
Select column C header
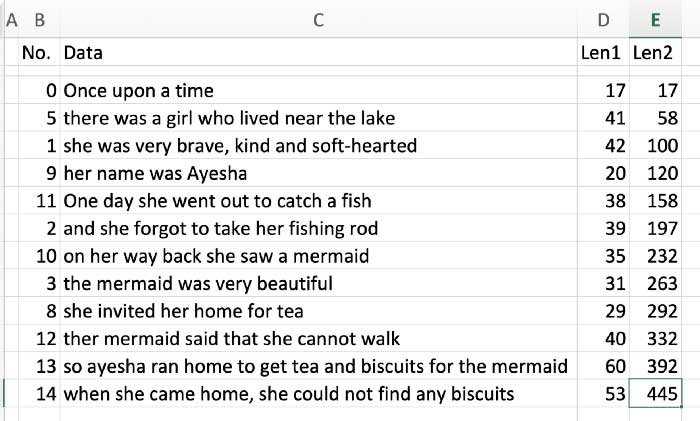pyautogui.click(x=318, y=20)
